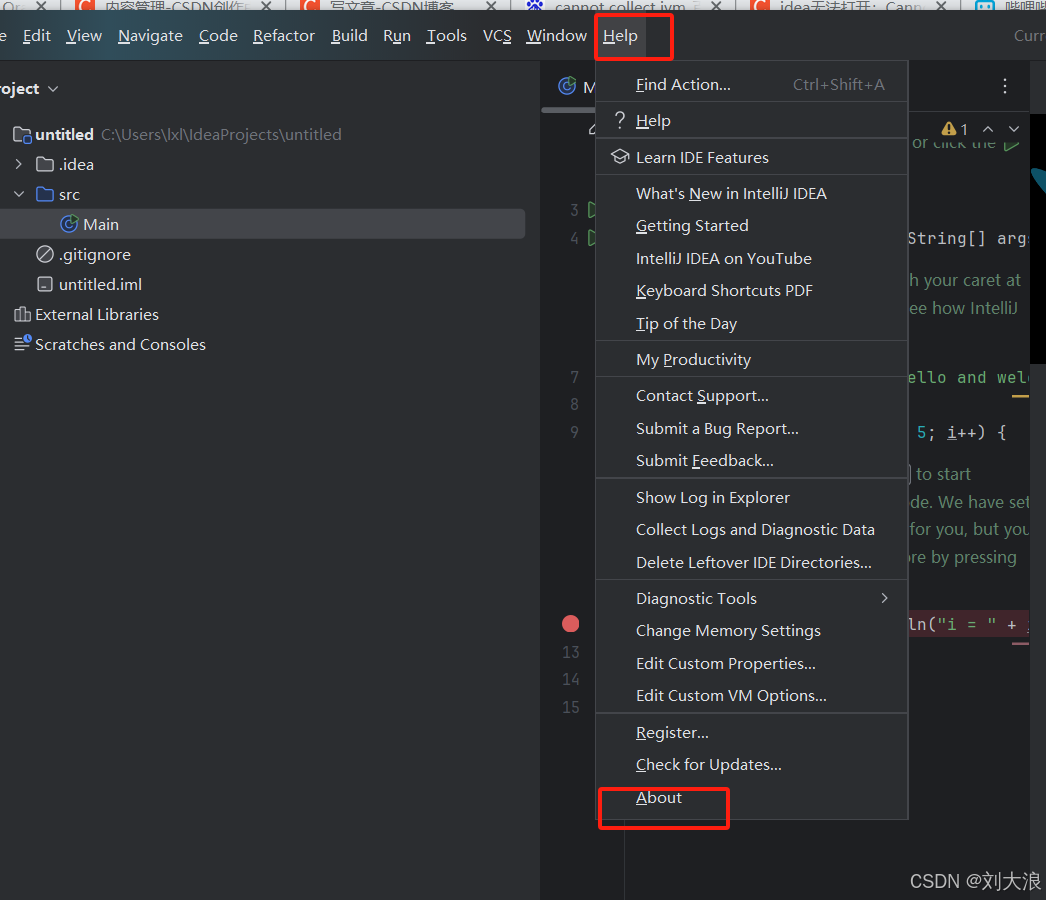This screenshot has width=1046, height=900.
Task: Choose Register... menu entry
Action: [752, 733]
